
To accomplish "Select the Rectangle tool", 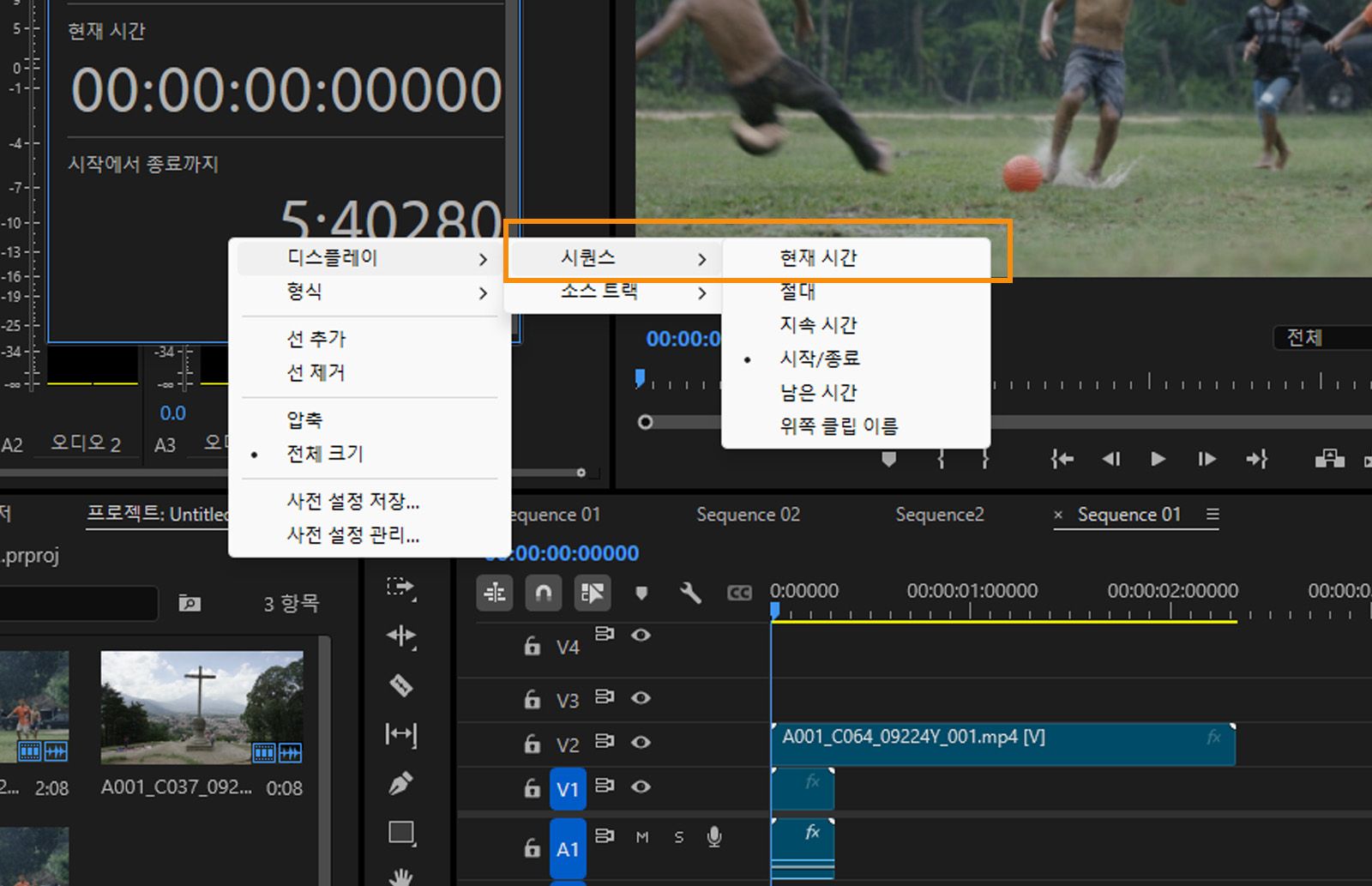I will tap(400, 833).
